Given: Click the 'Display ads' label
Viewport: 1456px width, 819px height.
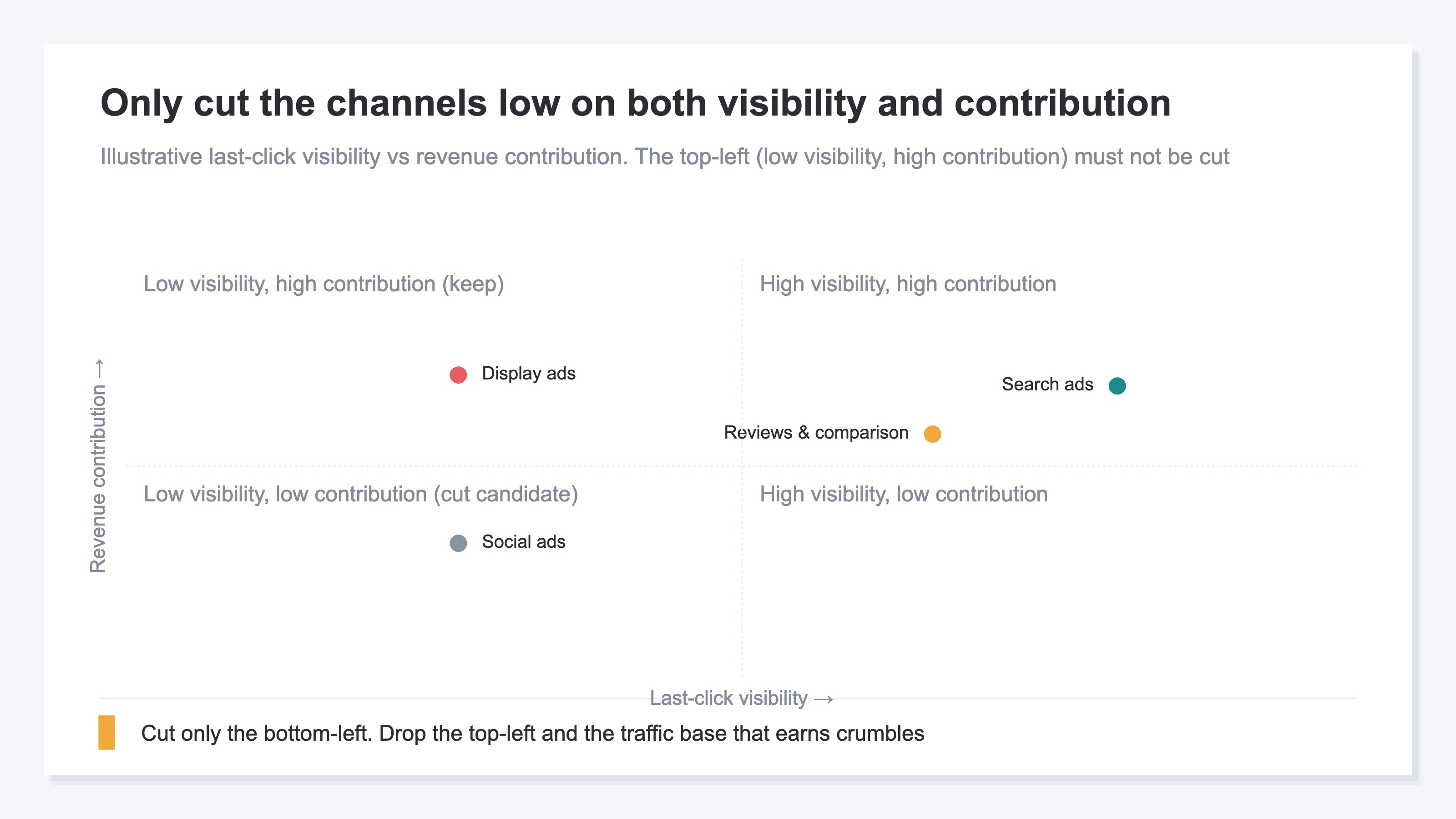Looking at the screenshot, I should point(528,374).
